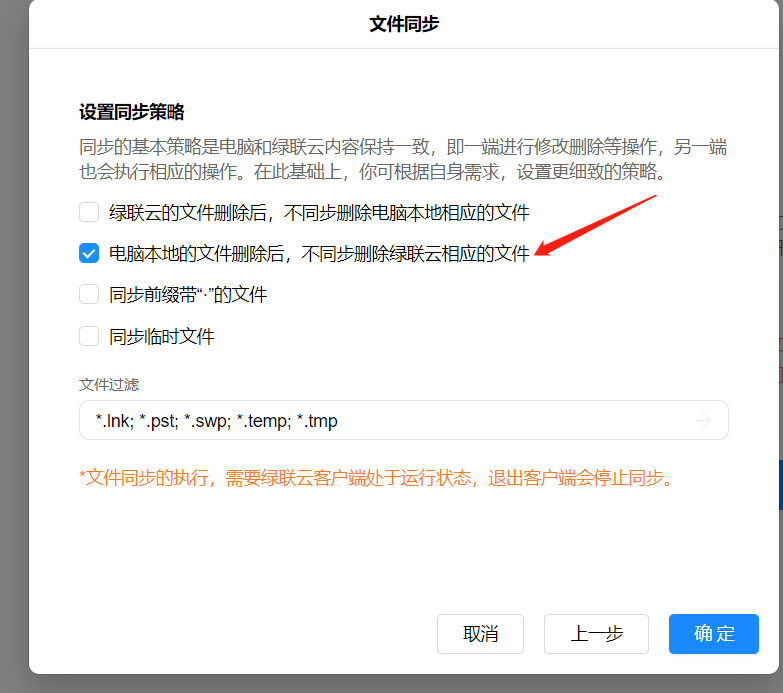Screen dimensions: 783x693
Task: Click the 文件过滤 label
Action: coord(109,384)
